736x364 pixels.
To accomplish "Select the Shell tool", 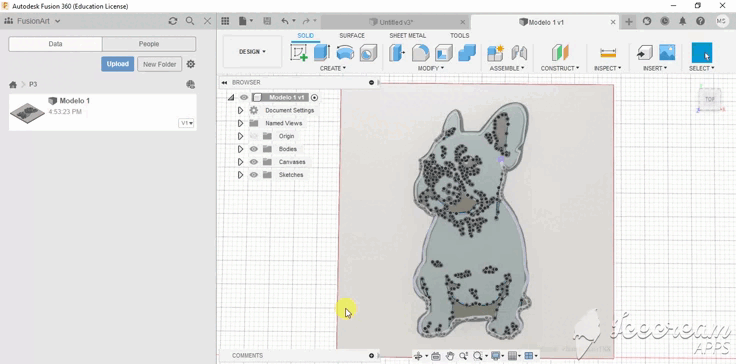I will [444, 53].
